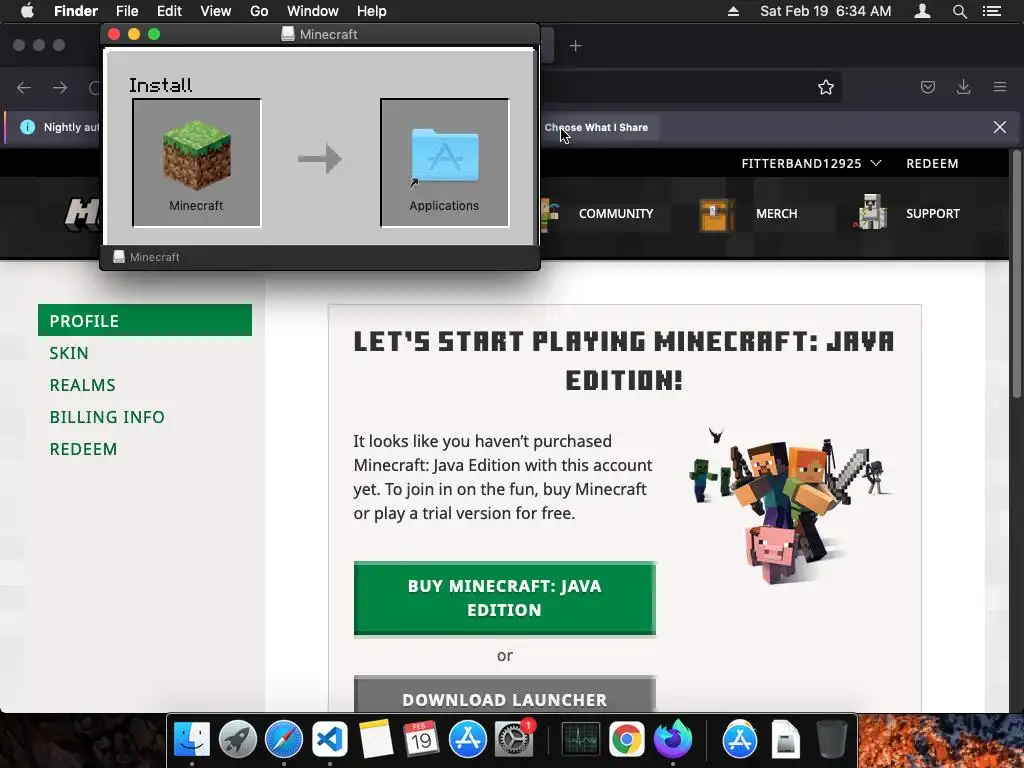The image size is (1024, 768).
Task: Select SKIN in the sidebar
Action: coord(69,353)
